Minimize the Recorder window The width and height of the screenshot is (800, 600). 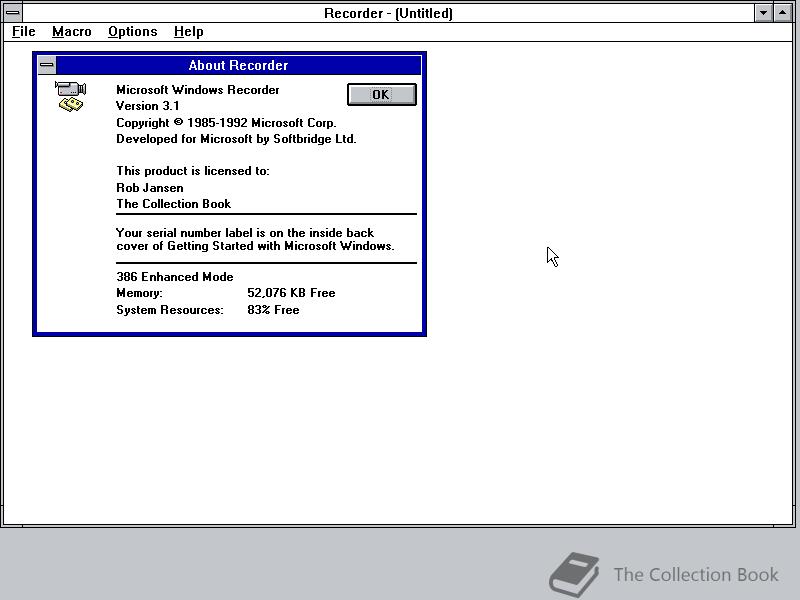[x=763, y=13]
